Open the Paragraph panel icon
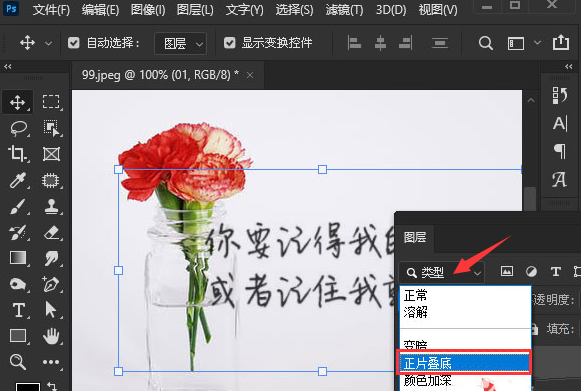 (x=560, y=151)
